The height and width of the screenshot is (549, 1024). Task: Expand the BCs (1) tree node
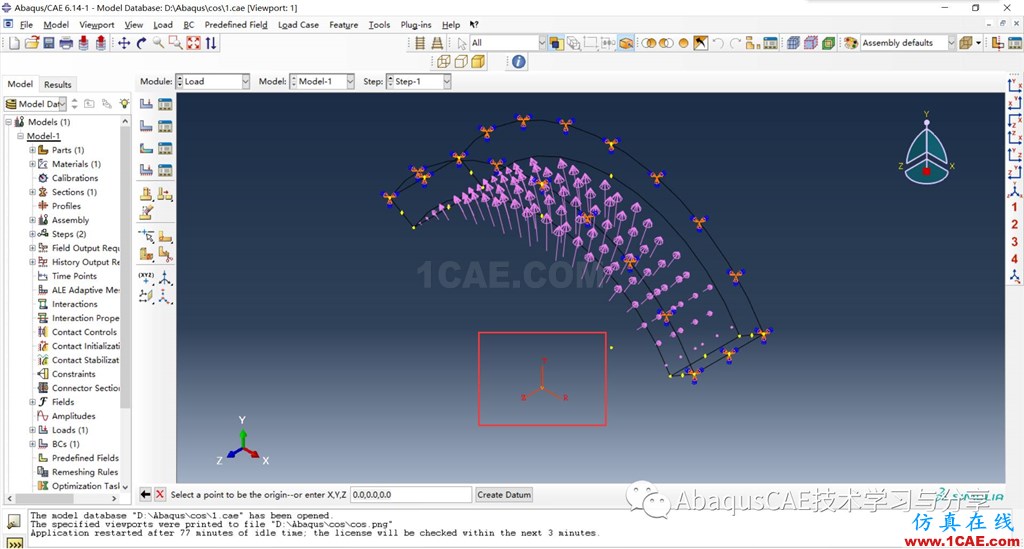point(33,444)
